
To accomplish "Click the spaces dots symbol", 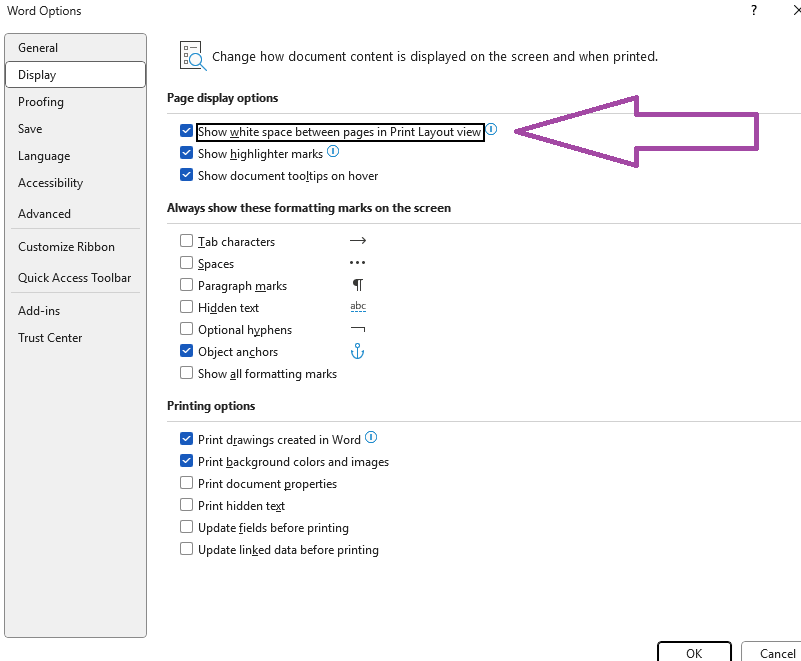I will pyautogui.click(x=357, y=262).
